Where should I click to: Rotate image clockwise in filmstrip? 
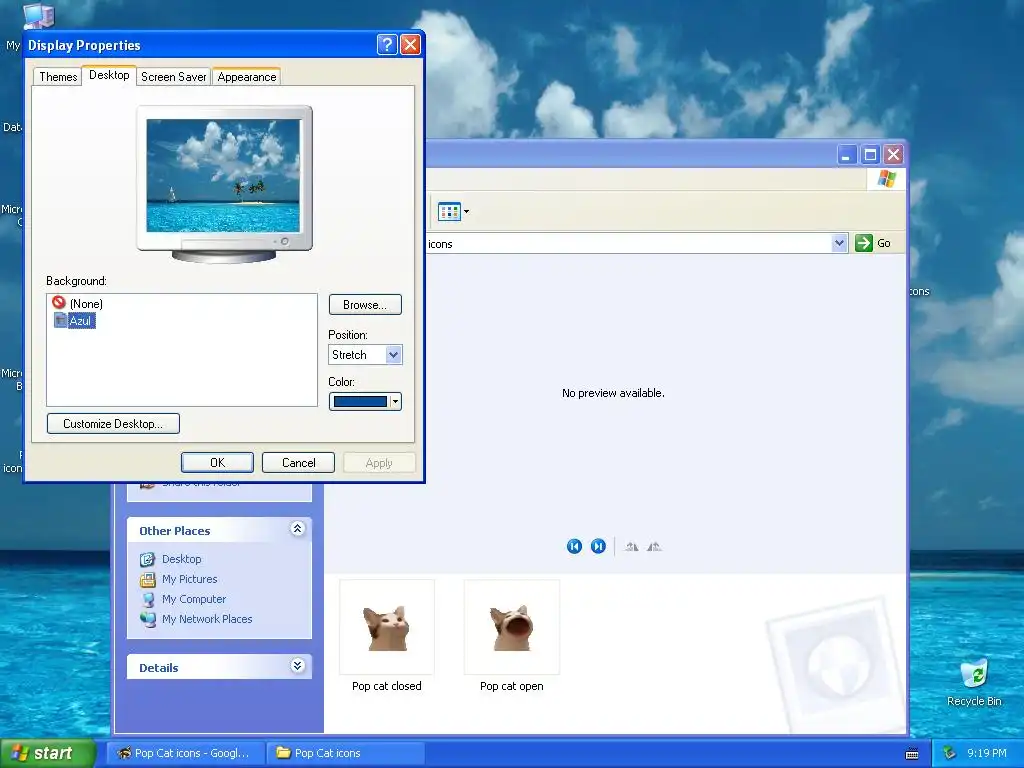(631, 547)
